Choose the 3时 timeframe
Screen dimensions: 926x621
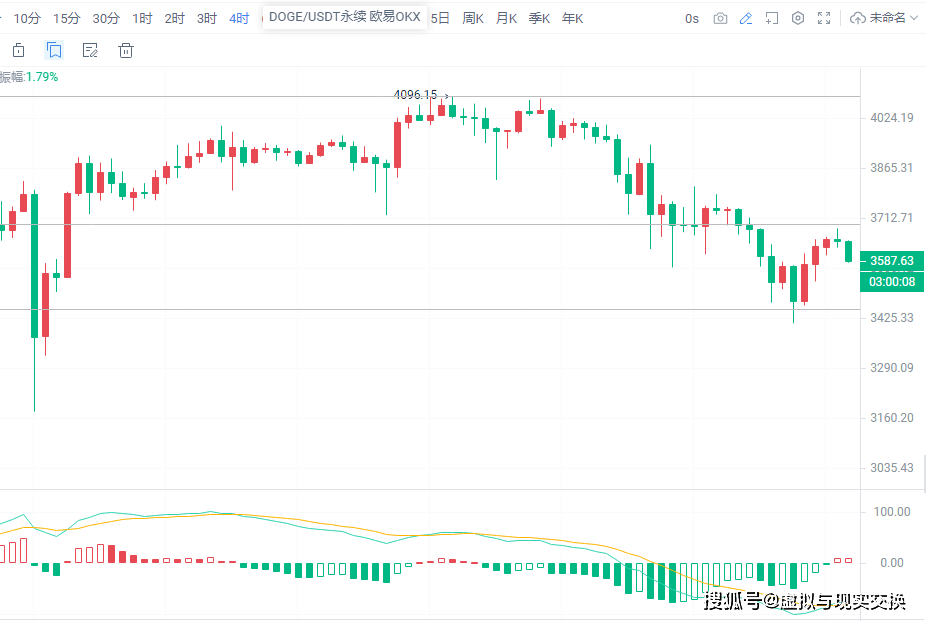pyautogui.click(x=207, y=18)
